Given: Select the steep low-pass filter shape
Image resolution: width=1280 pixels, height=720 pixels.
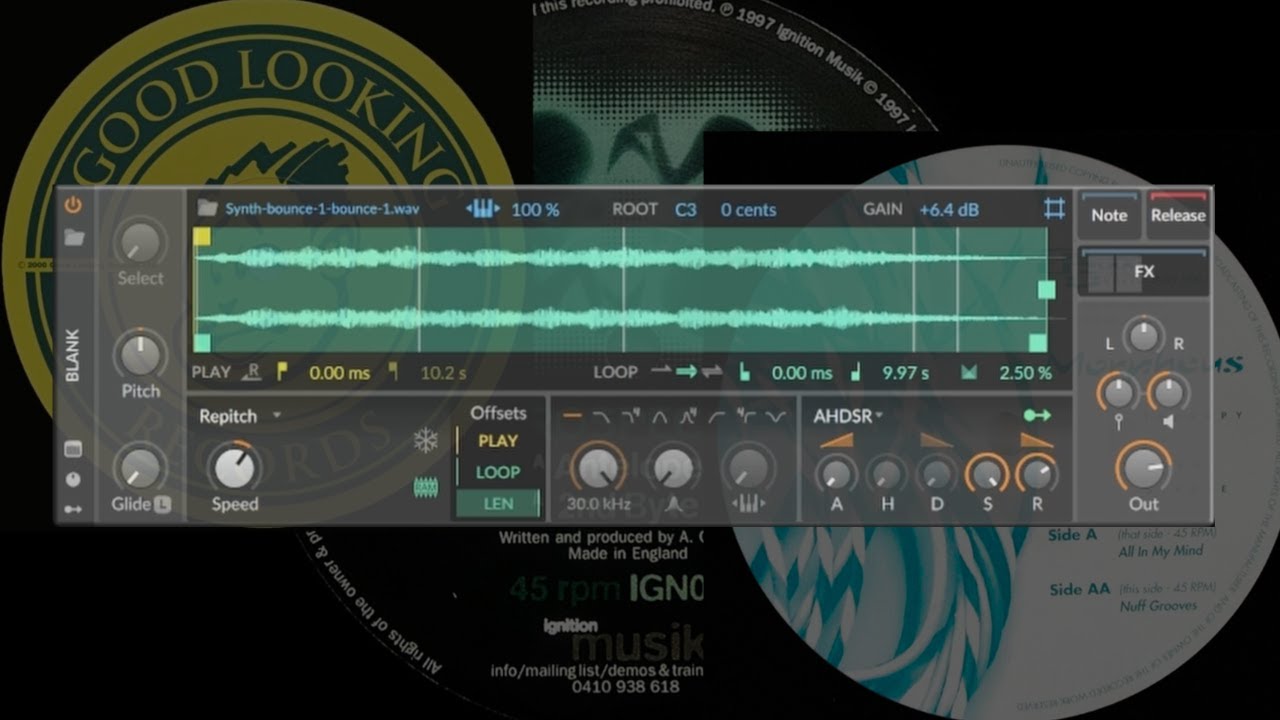Looking at the screenshot, I should point(631,416).
